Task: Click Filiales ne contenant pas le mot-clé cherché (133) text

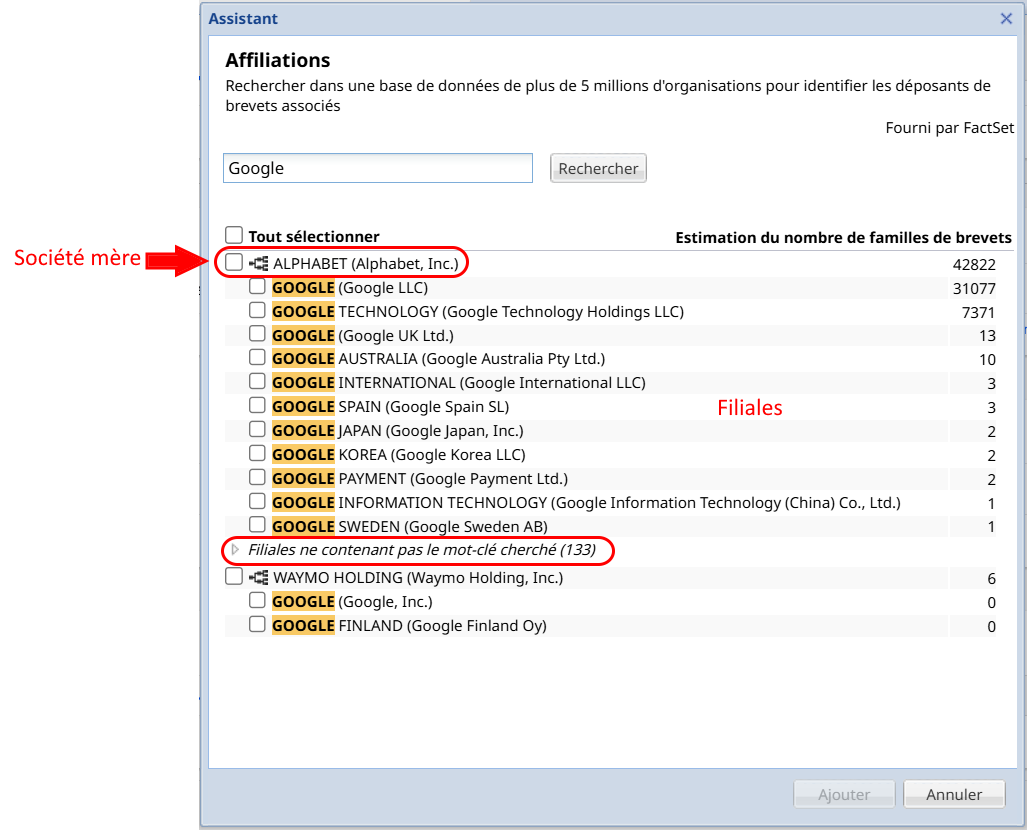Action: click(422, 550)
